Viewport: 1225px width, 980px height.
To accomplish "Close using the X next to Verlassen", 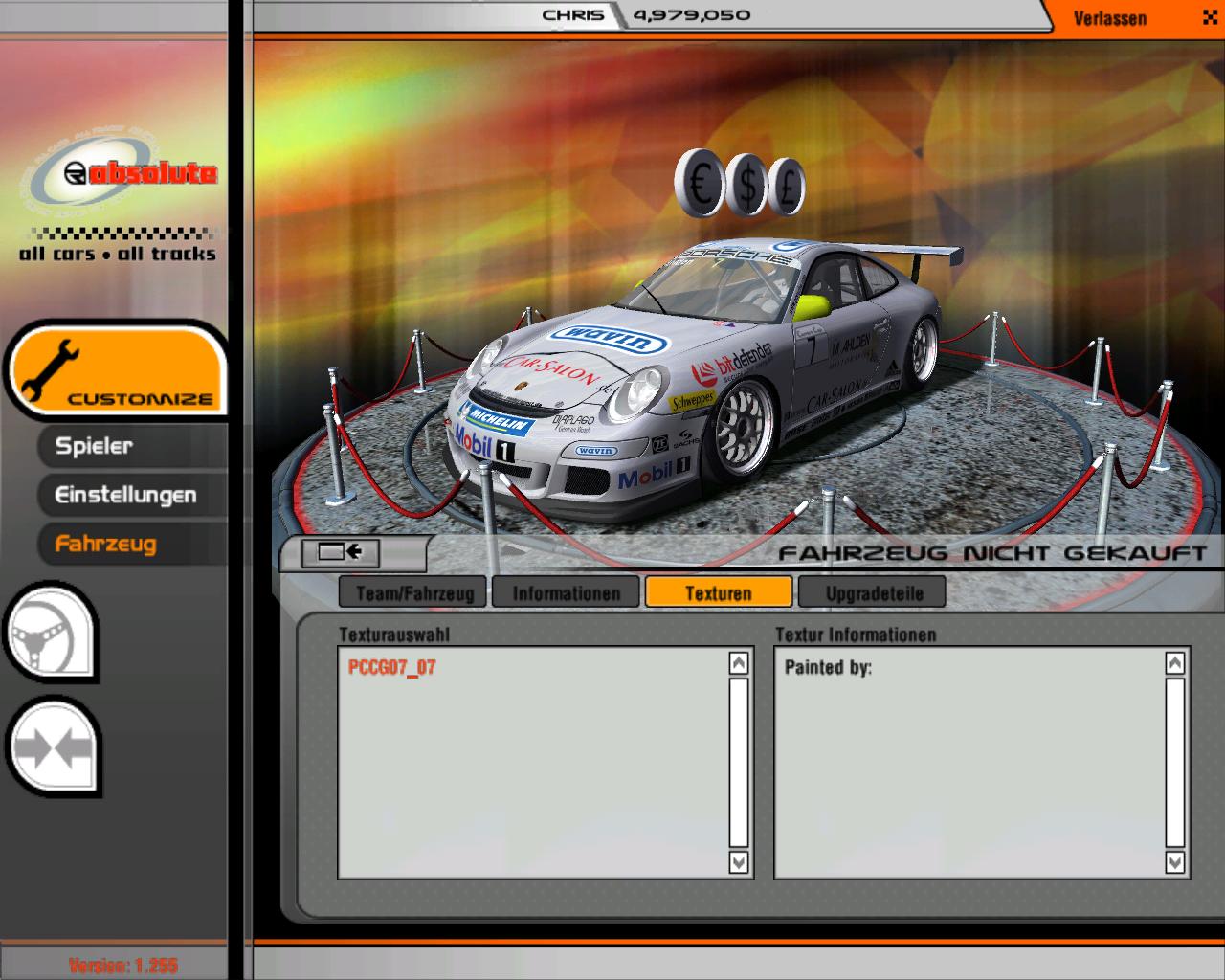I will pos(1210,17).
